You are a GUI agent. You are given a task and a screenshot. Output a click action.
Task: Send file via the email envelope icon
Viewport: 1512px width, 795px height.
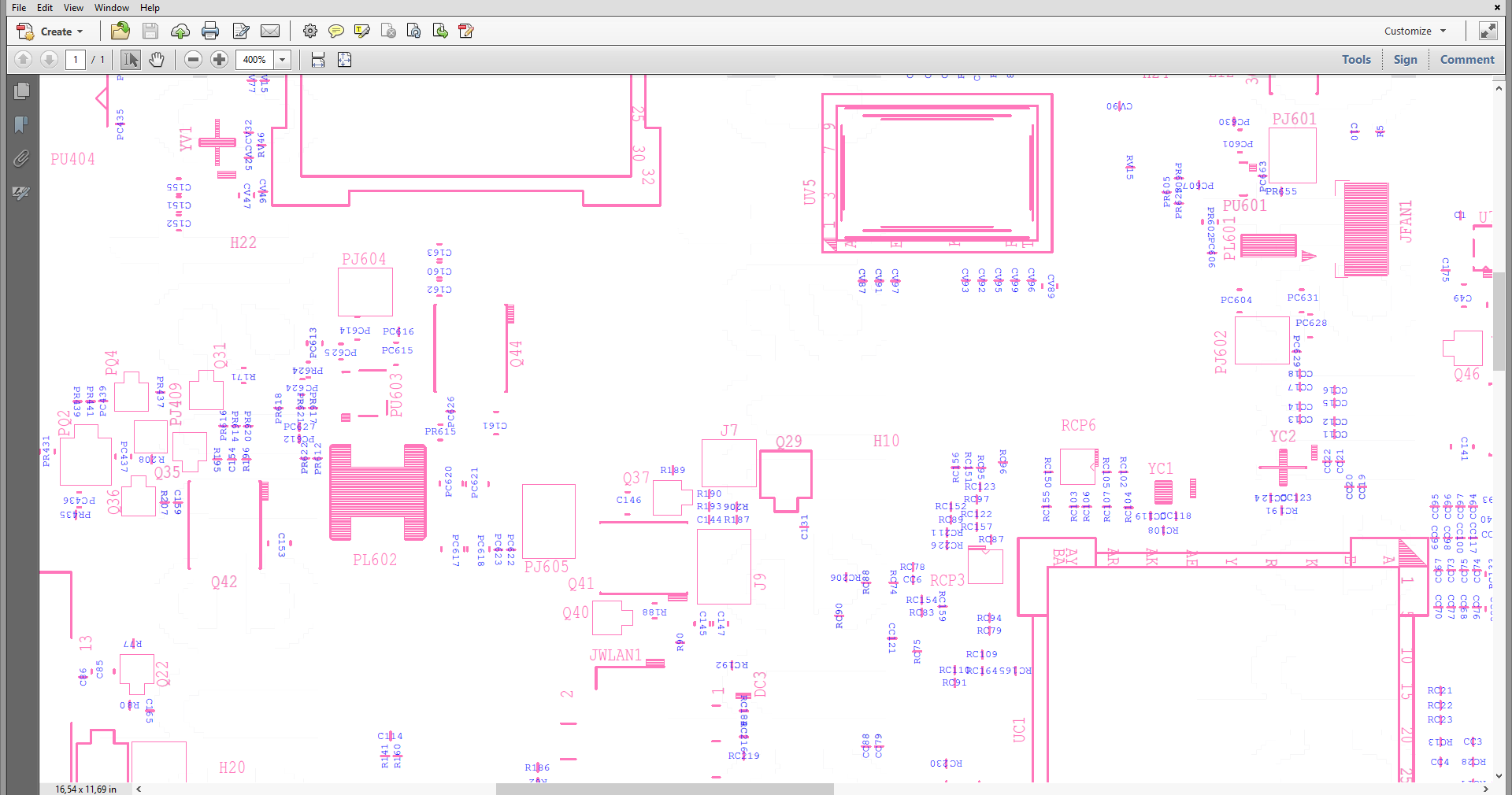tap(270, 31)
